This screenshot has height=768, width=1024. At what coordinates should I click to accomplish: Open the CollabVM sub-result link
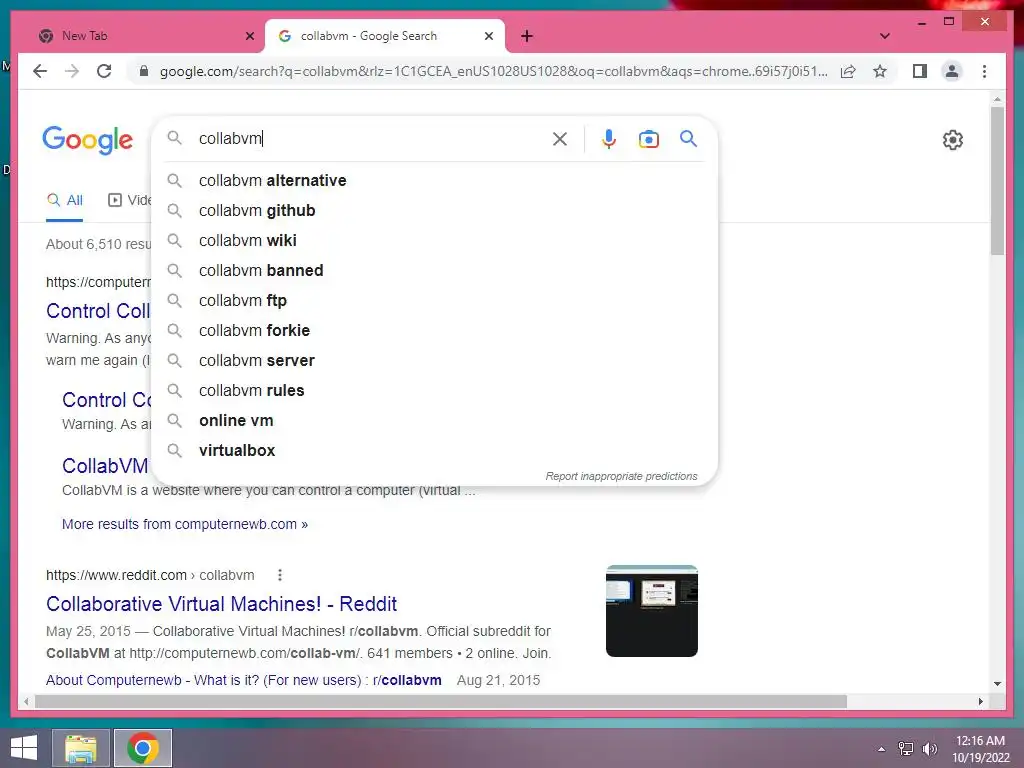(105, 466)
